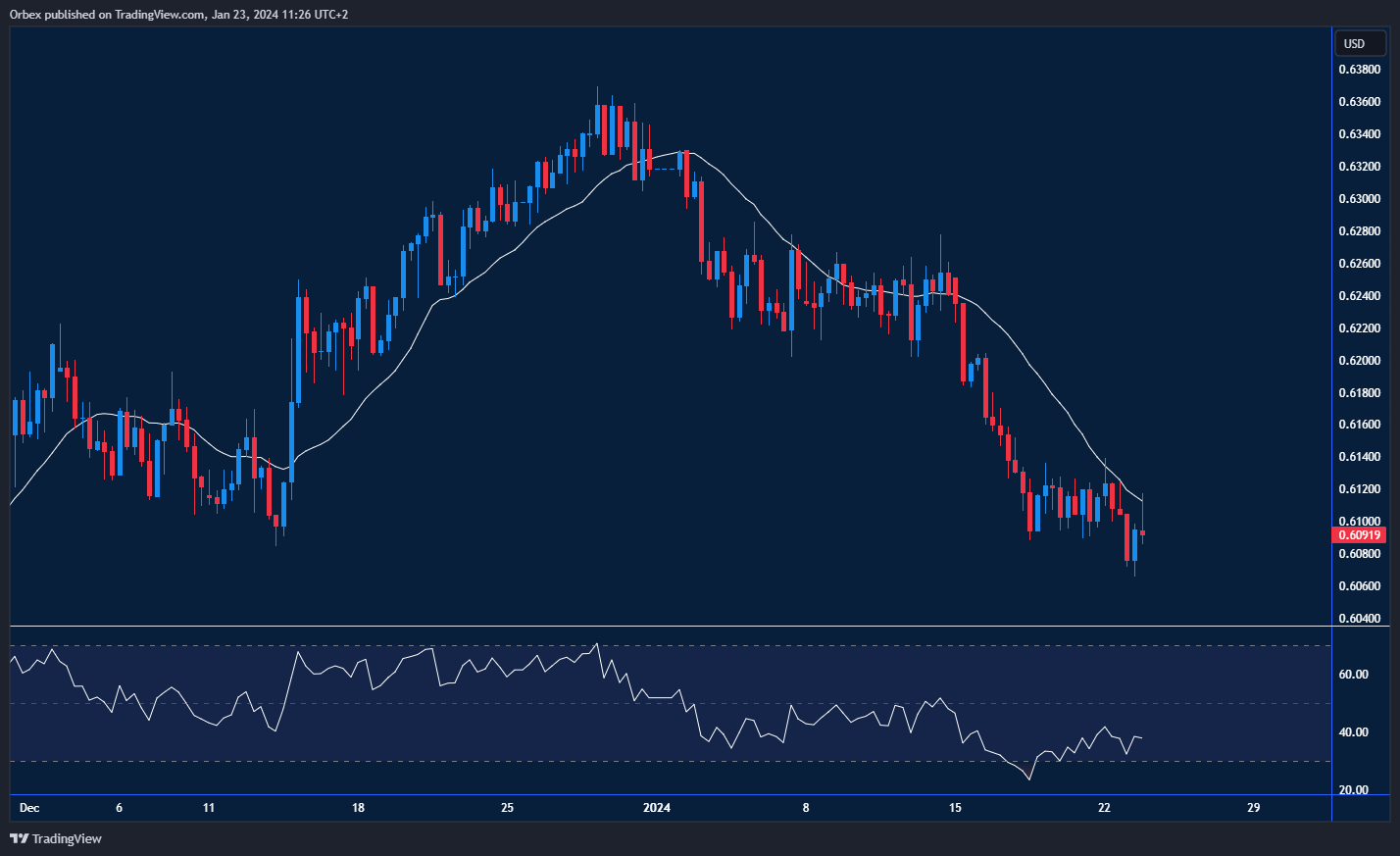Click the 20.00 RSI scale label
Image resolution: width=1400 pixels, height=856 pixels.
coord(1354,790)
